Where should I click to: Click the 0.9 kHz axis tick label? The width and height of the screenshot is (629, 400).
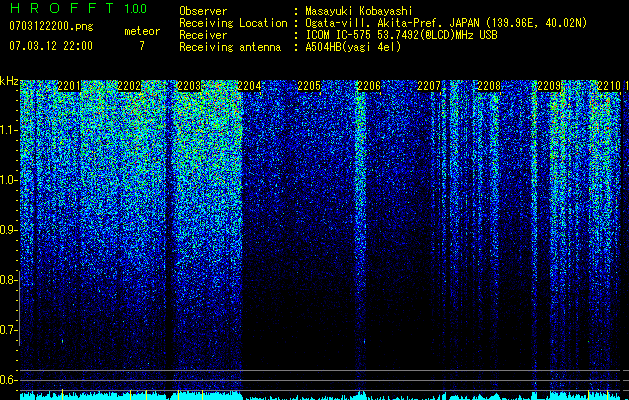click(x=7, y=230)
